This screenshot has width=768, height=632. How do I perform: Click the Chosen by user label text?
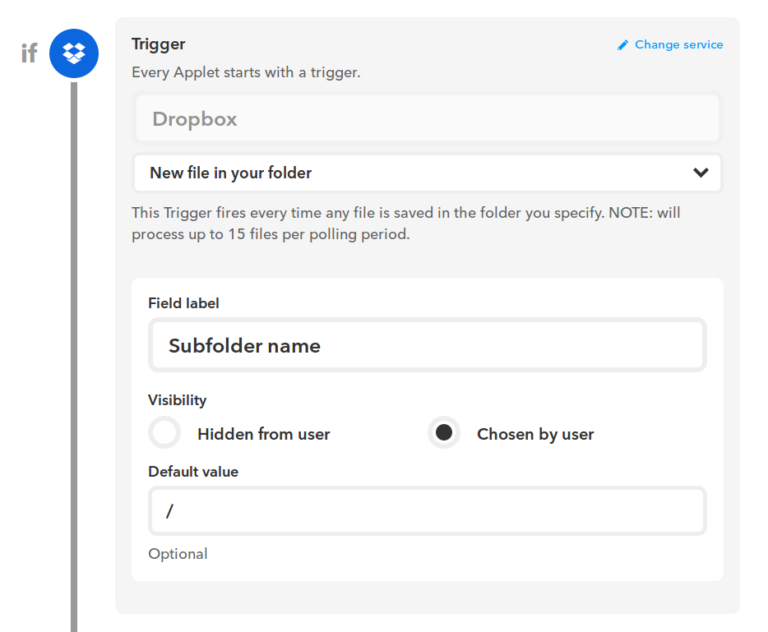tap(535, 434)
